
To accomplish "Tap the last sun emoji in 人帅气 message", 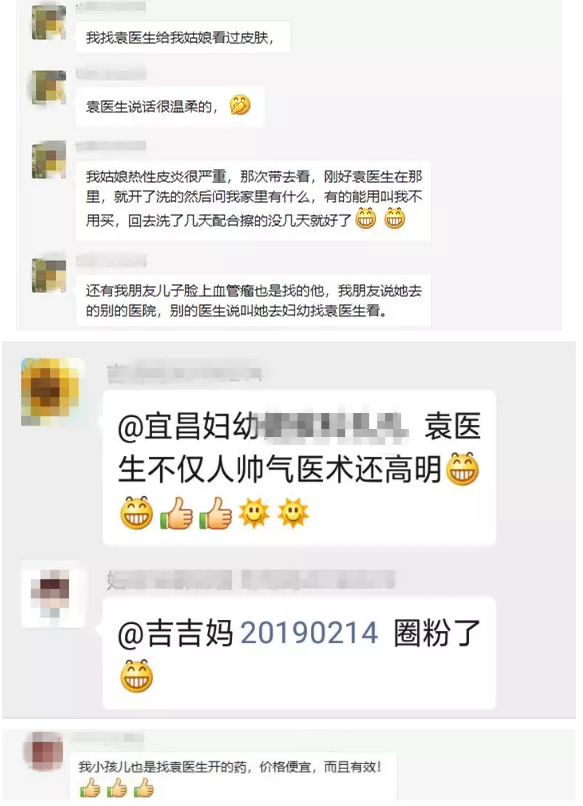I will pyautogui.click(x=293, y=513).
